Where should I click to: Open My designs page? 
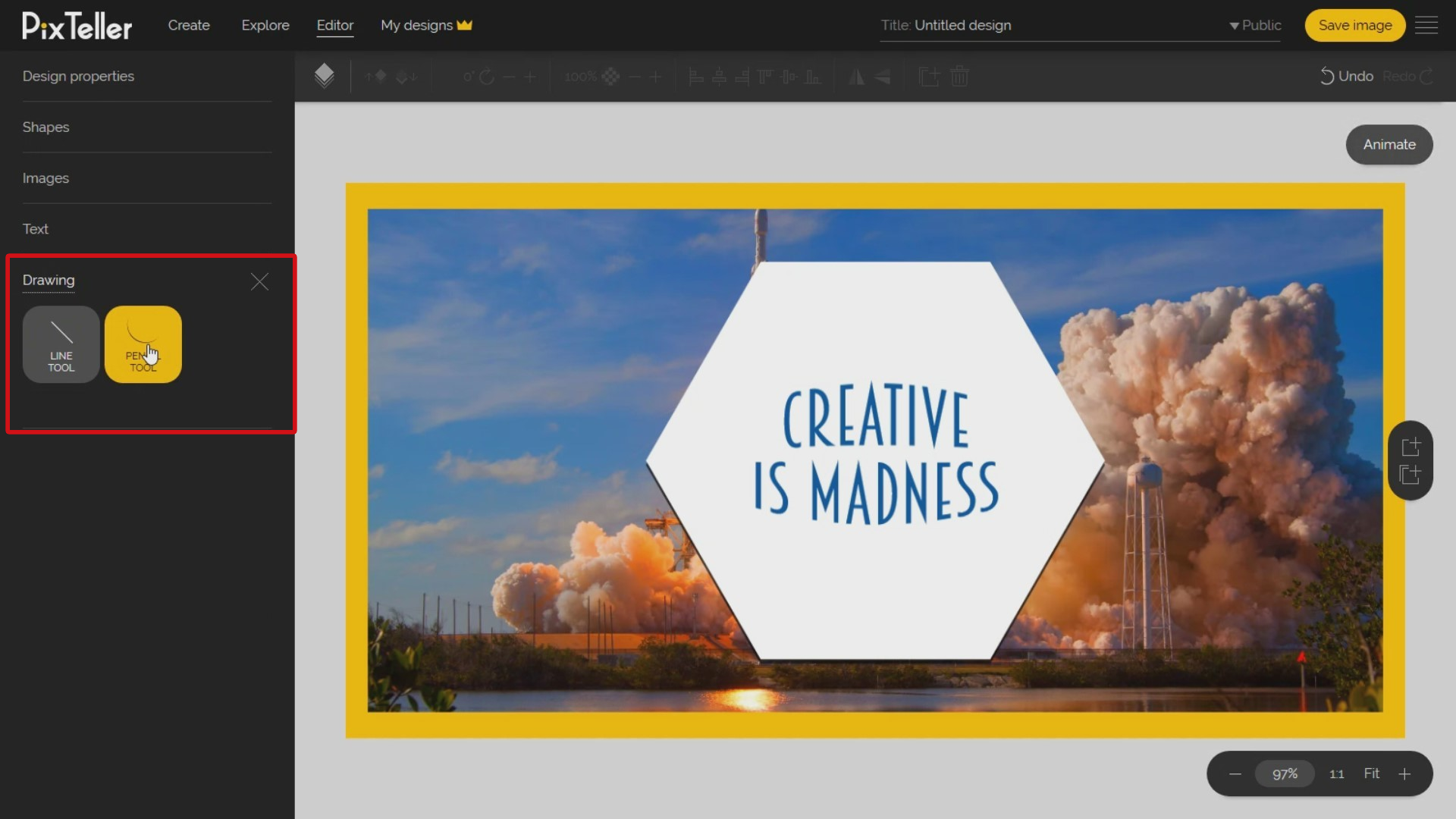[x=426, y=25]
